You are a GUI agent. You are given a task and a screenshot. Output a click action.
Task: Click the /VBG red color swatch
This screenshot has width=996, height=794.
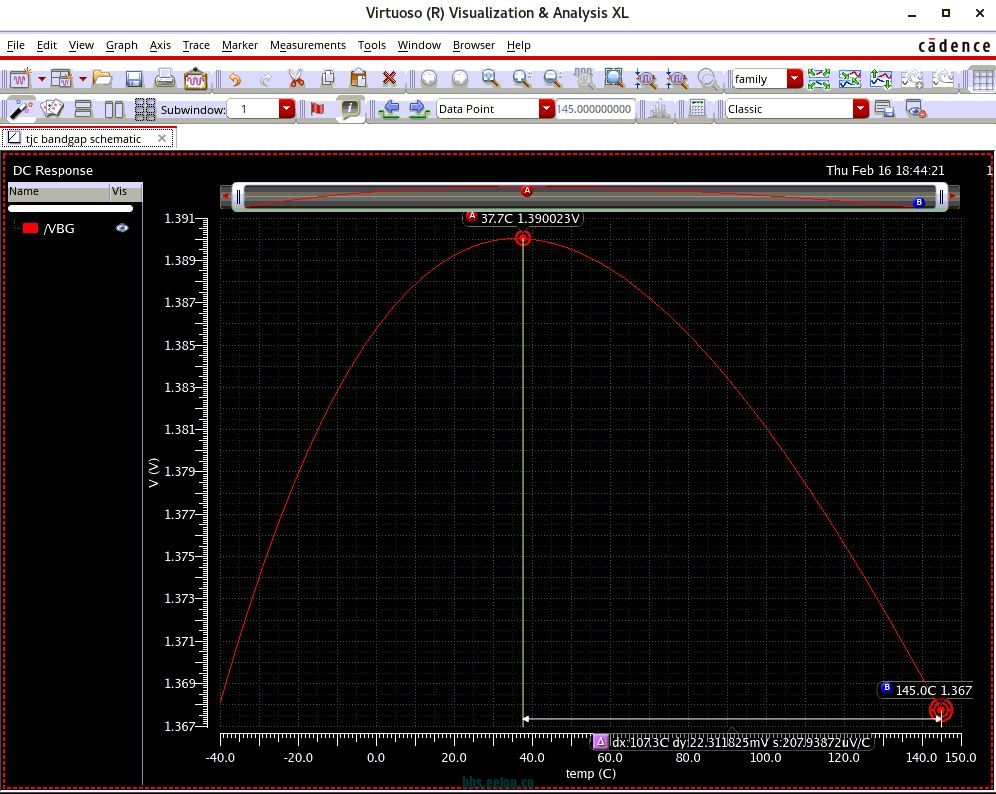[x=30, y=228]
